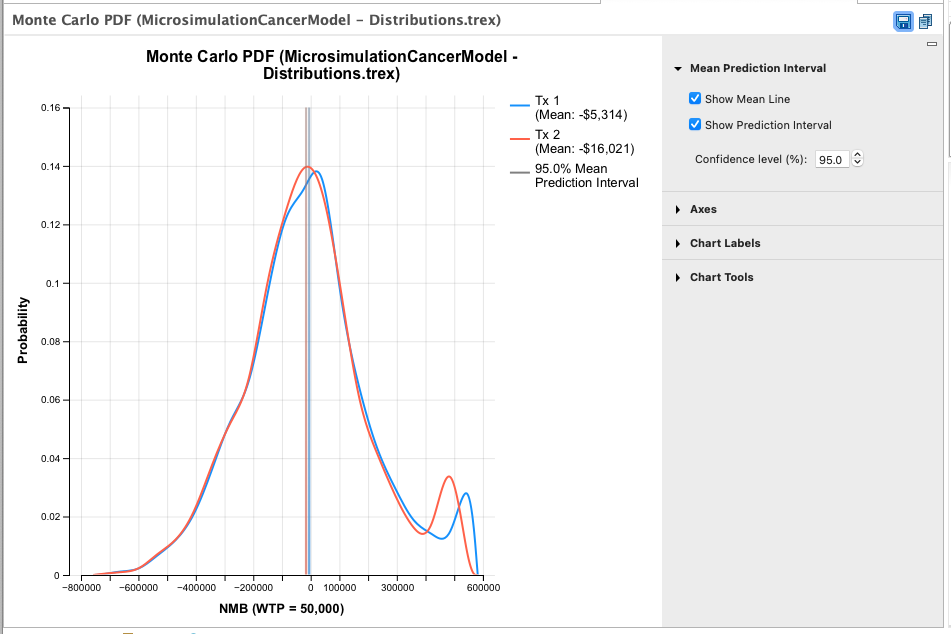Decrease confidence level via down stepper arrow
Screen dimensions: 951x634
[857, 163]
